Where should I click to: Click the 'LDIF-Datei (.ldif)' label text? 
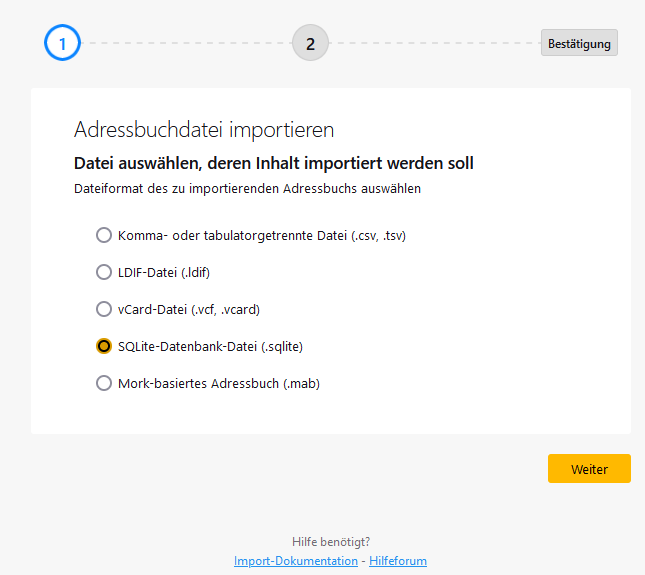click(163, 272)
